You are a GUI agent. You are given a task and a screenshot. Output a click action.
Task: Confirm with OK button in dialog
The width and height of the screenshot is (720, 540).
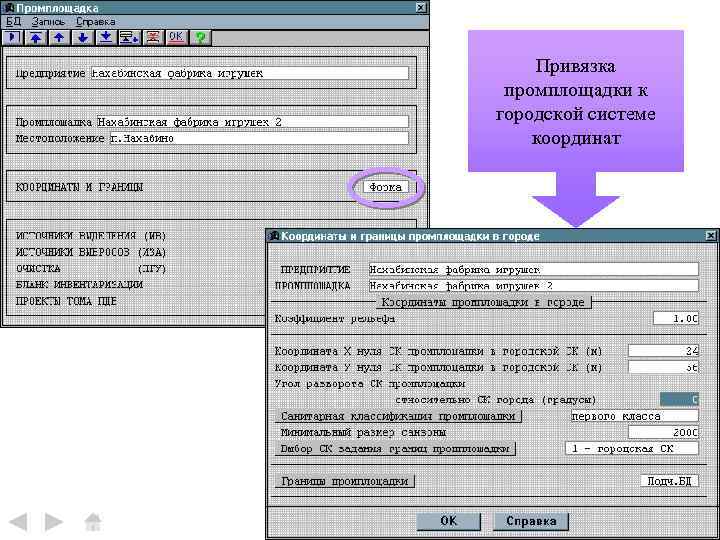click(x=449, y=521)
